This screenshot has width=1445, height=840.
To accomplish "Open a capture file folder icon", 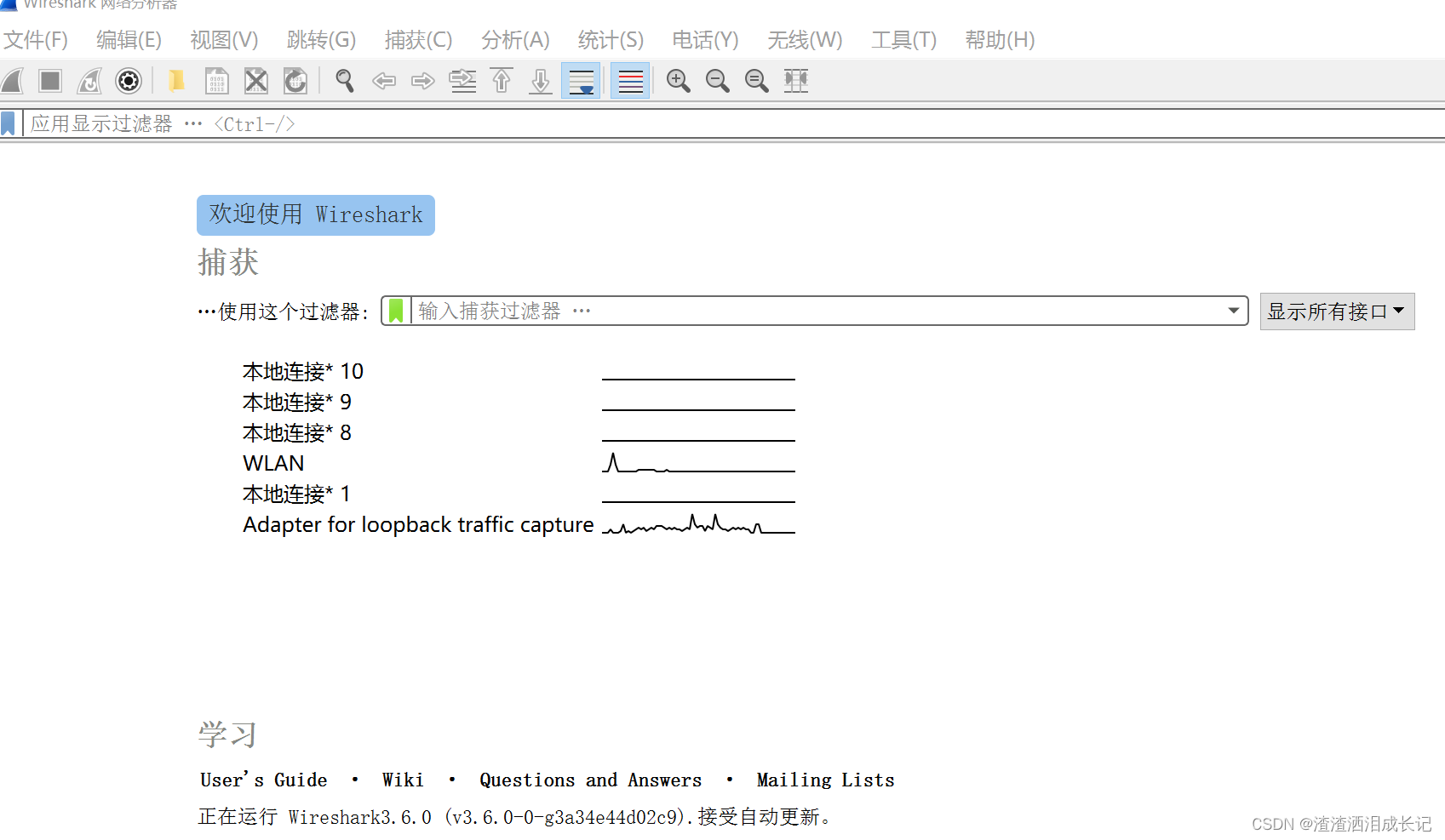I will (176, 81).
